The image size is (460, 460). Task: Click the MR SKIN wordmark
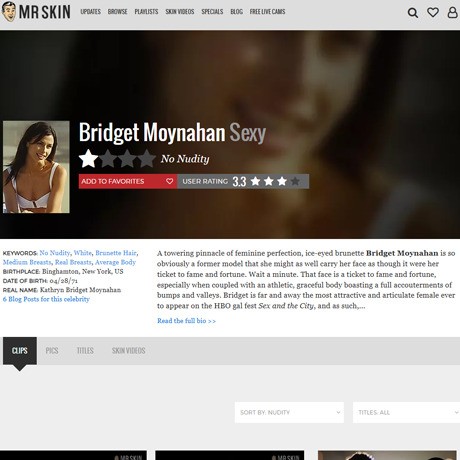[45, 12]
